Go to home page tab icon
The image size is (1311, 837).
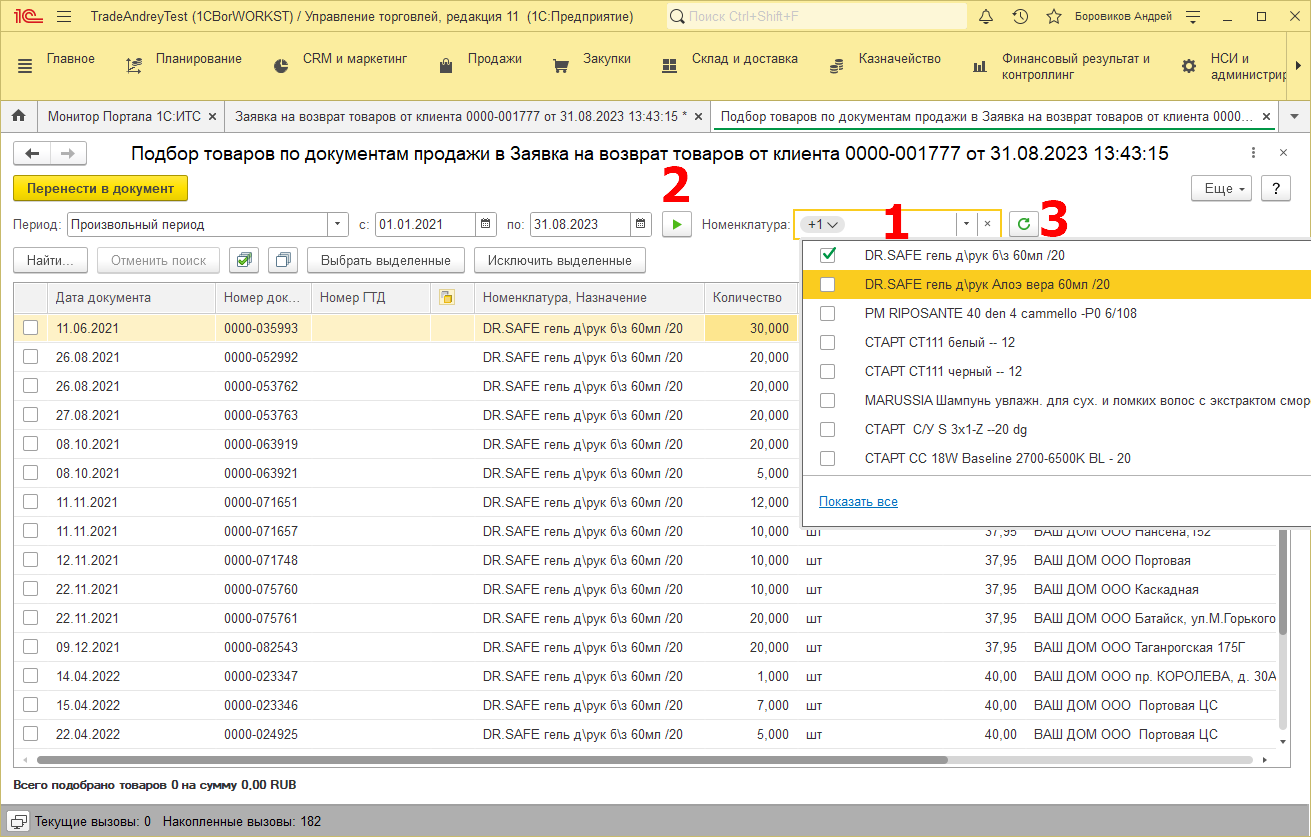tap(18, 116)
